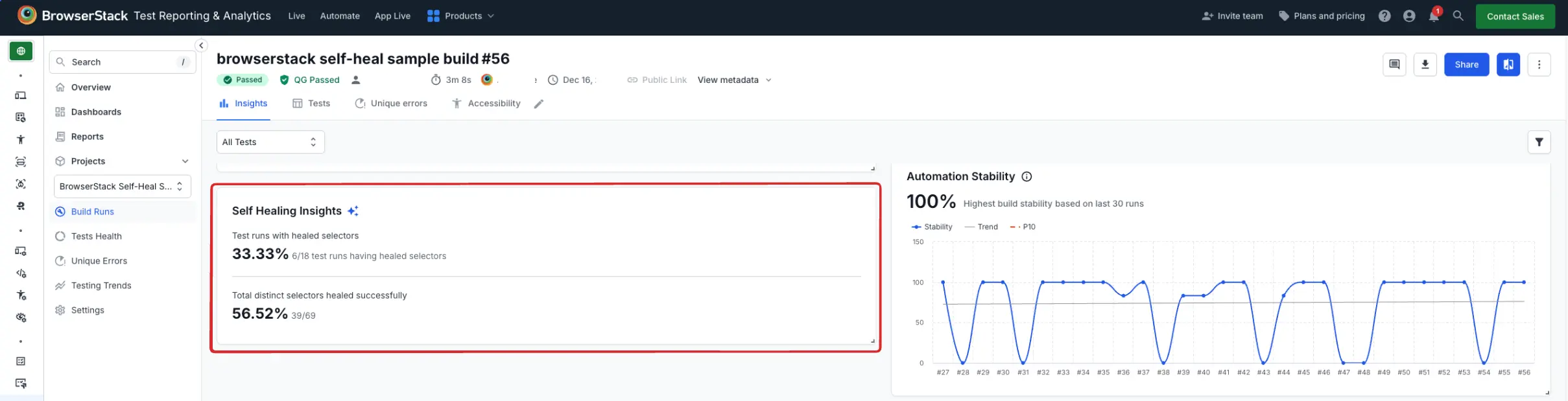Click the checklist icon near rail bottom

(21, 361)
